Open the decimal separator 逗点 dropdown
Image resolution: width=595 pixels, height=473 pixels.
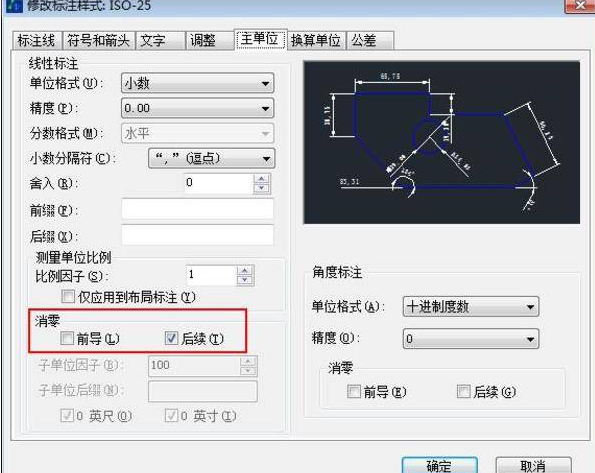[211, 158]
